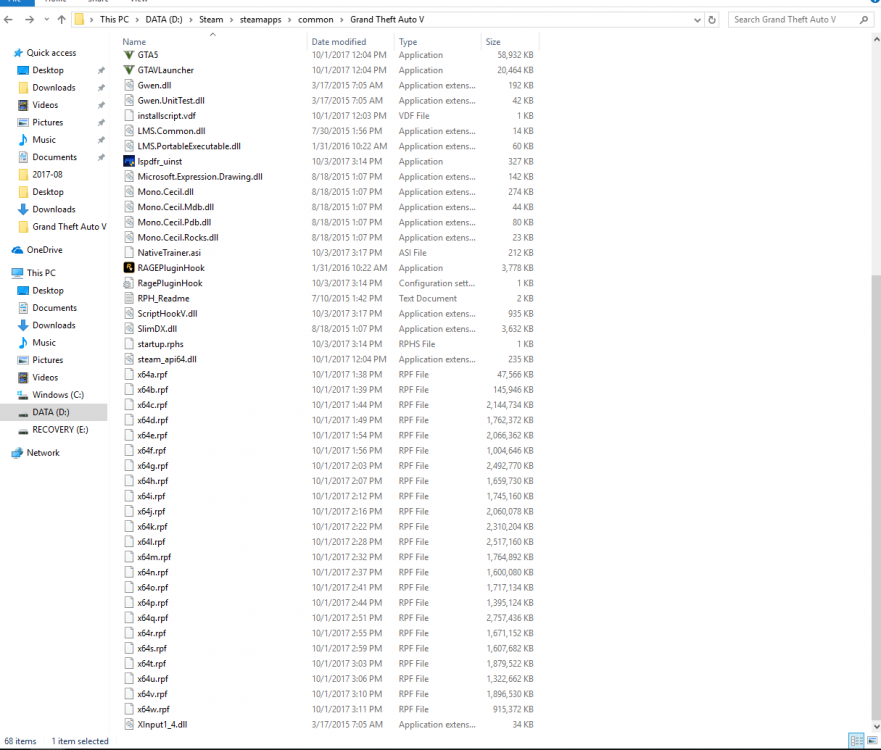Switch to large thumbnails view icon

tap(873, 740)
